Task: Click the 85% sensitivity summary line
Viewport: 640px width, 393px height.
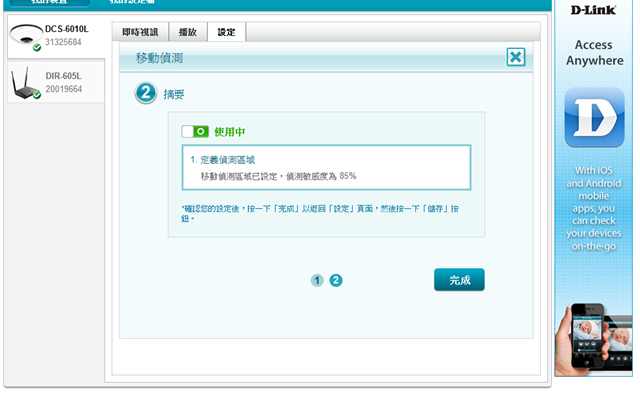Action: [x=278, y=176]
